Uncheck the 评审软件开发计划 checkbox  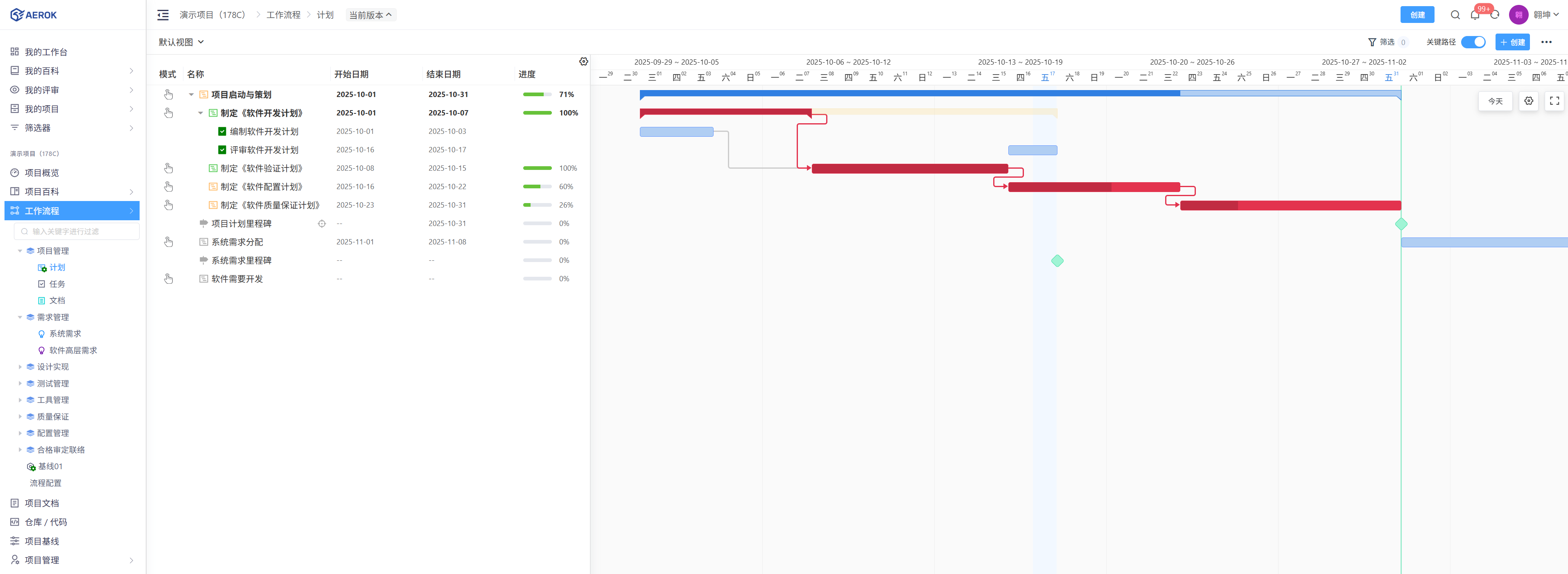tap(222, 150)
